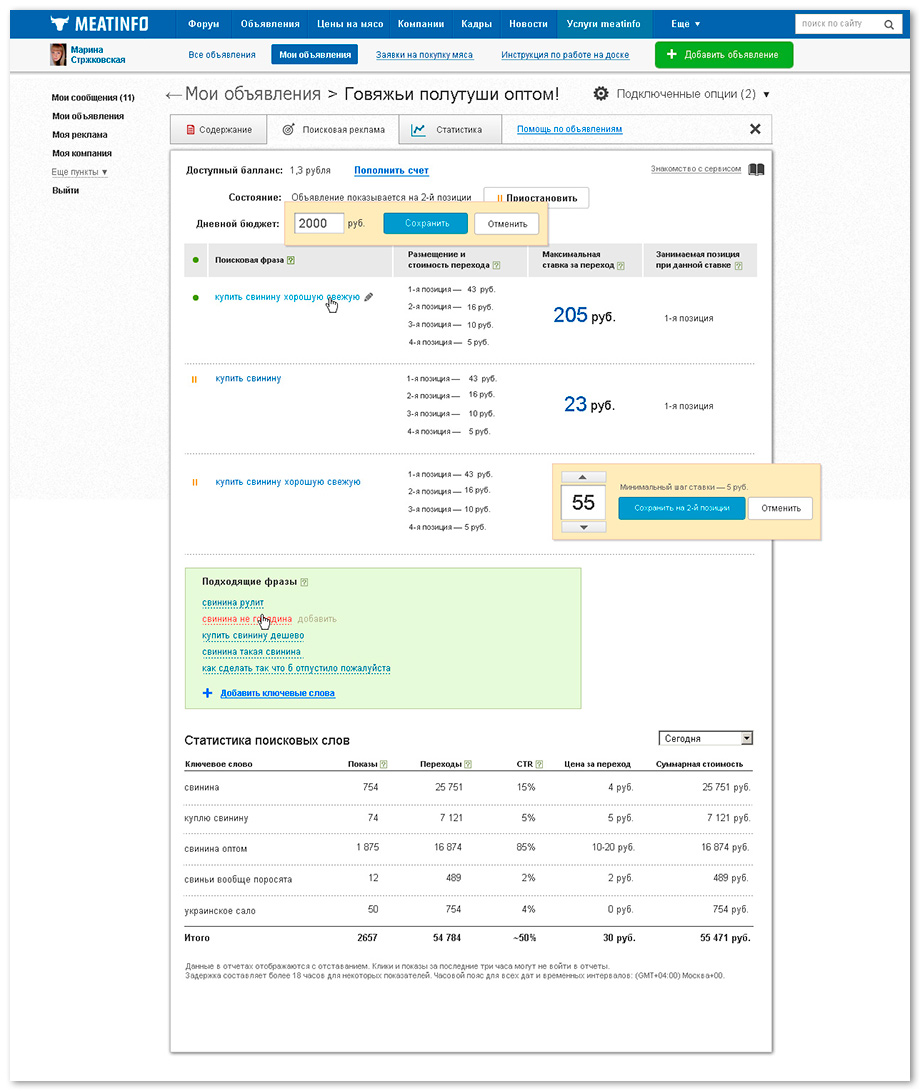The height and width of the screenshot is (1091, 920).
Task: Toggle pause icon for купить свинину
Action: 194,379
